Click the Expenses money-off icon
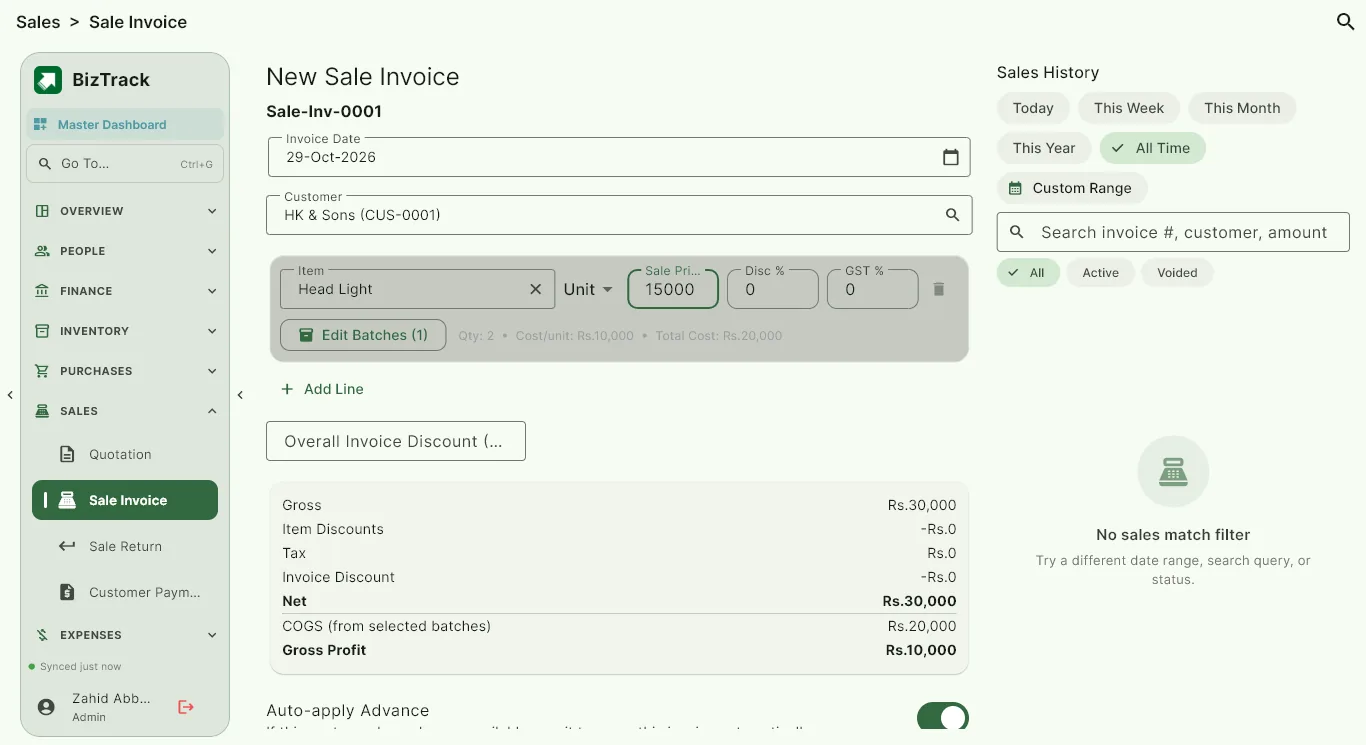Image resolution: width=1366 pixels, height=745 pixels. click(42, 635)
